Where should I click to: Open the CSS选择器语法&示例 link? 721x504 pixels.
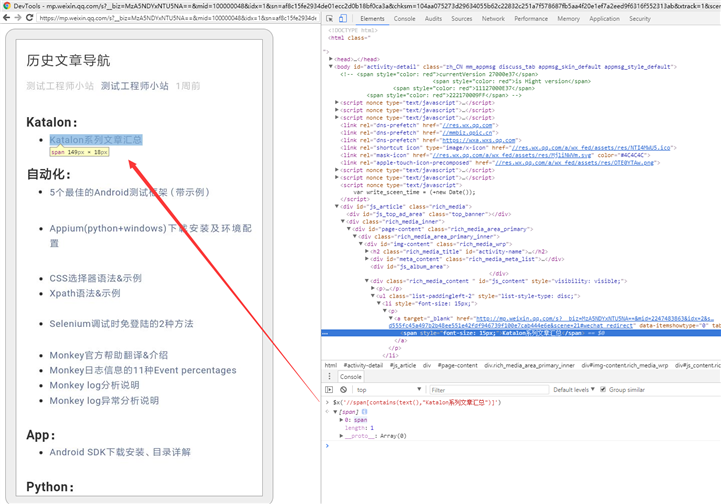96,278
